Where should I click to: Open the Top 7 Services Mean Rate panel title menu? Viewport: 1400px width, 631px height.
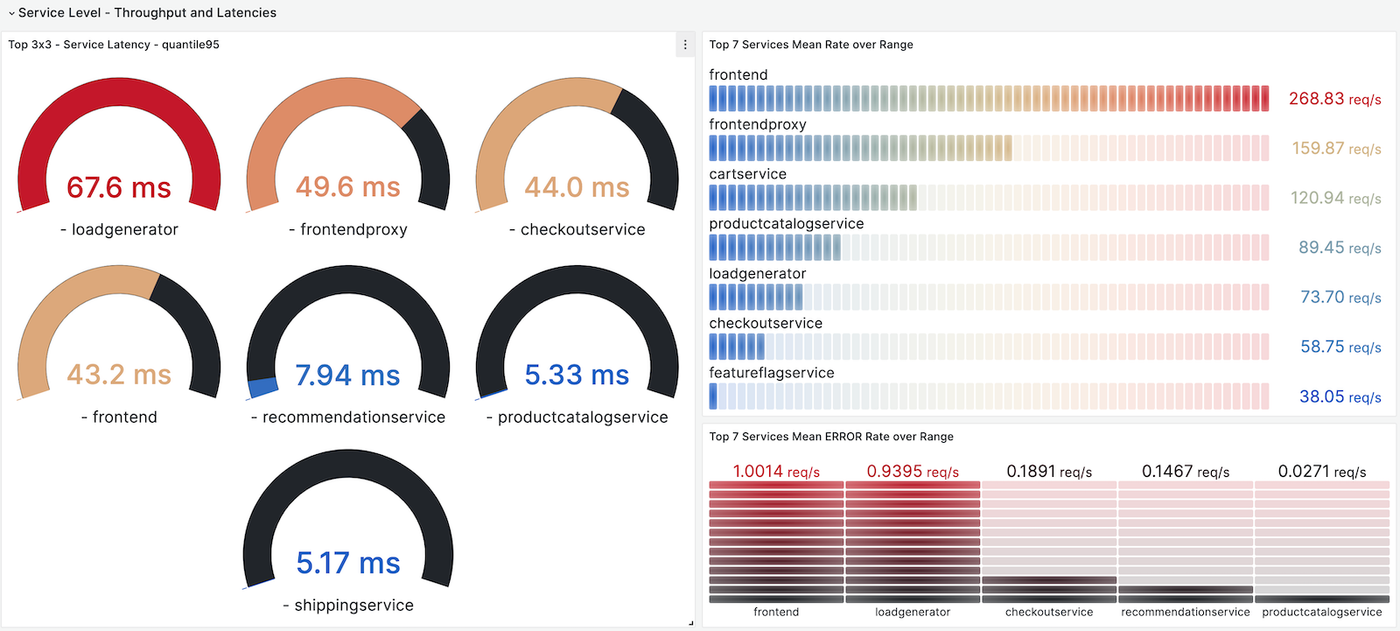coord(810,44)
